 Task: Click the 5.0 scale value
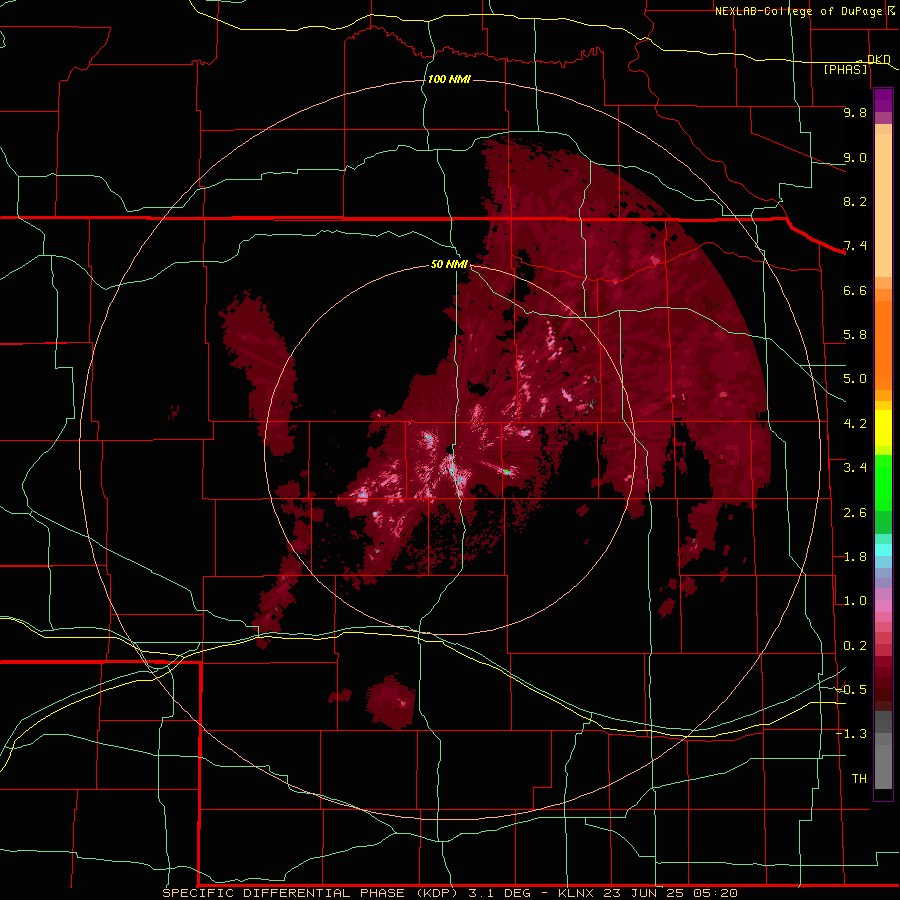click(855, 379)
